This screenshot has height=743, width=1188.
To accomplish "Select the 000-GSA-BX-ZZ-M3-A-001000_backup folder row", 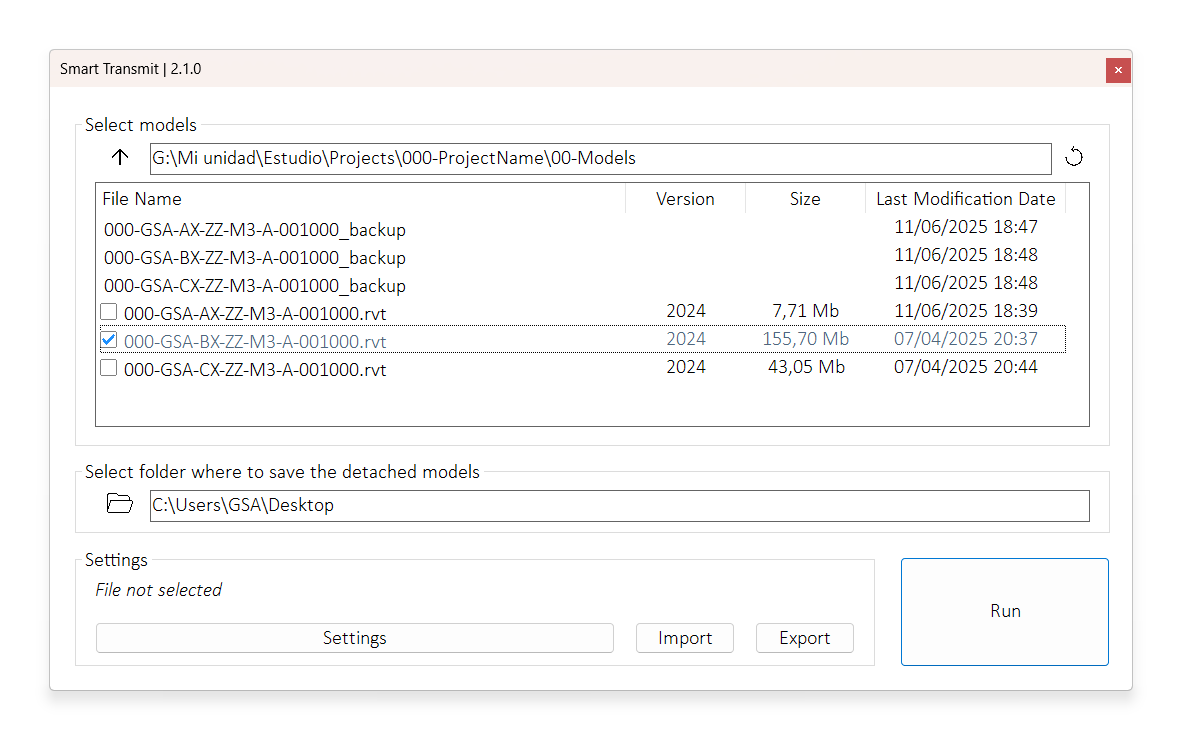I will coord(255,258).
